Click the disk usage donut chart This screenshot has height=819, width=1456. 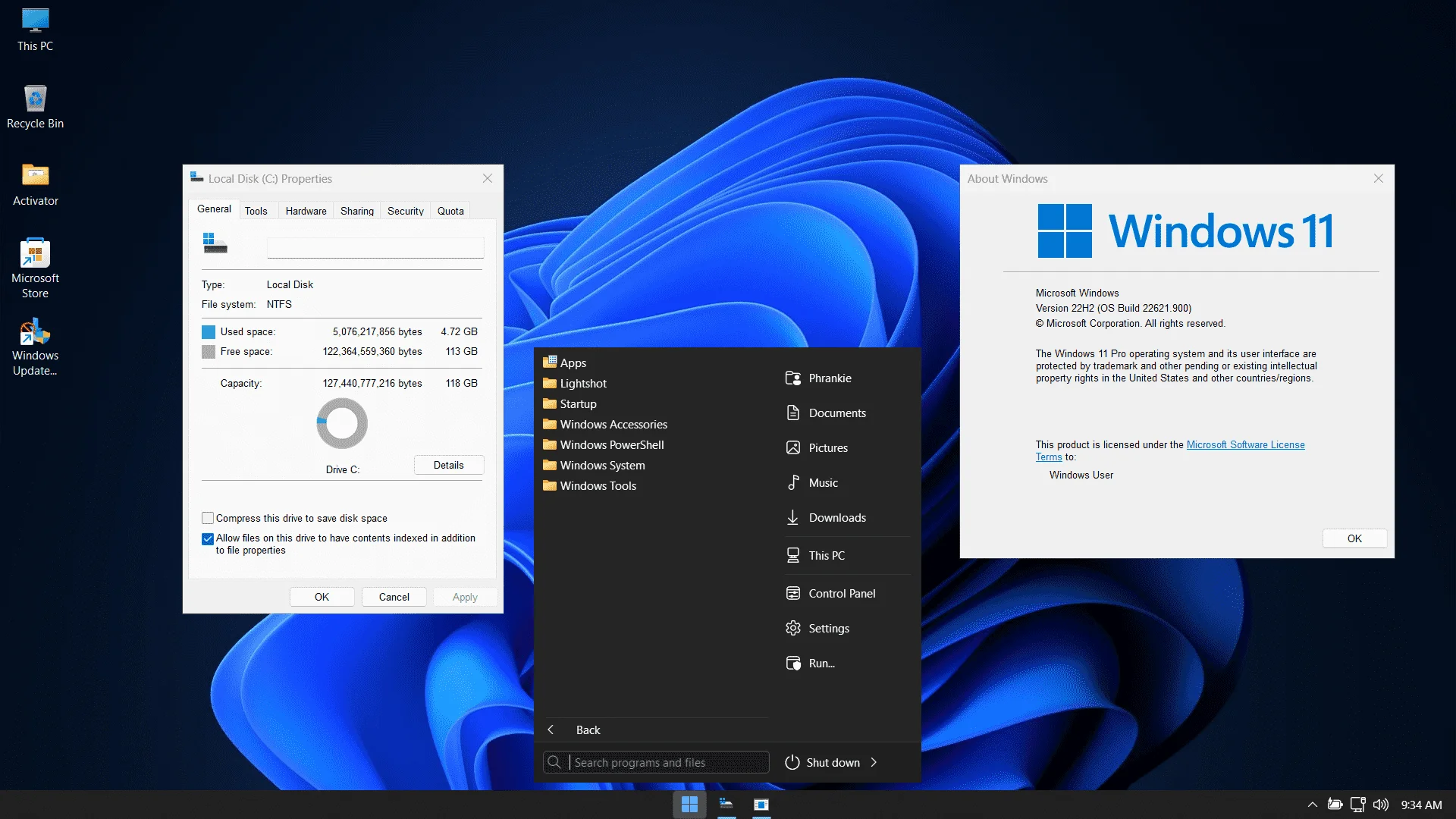(342, 423)
